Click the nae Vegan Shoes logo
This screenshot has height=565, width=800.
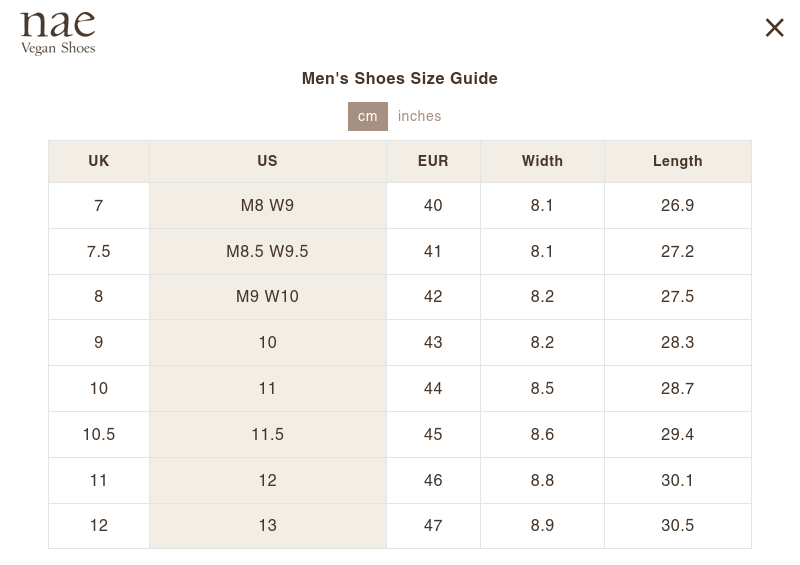coord(58,33)
